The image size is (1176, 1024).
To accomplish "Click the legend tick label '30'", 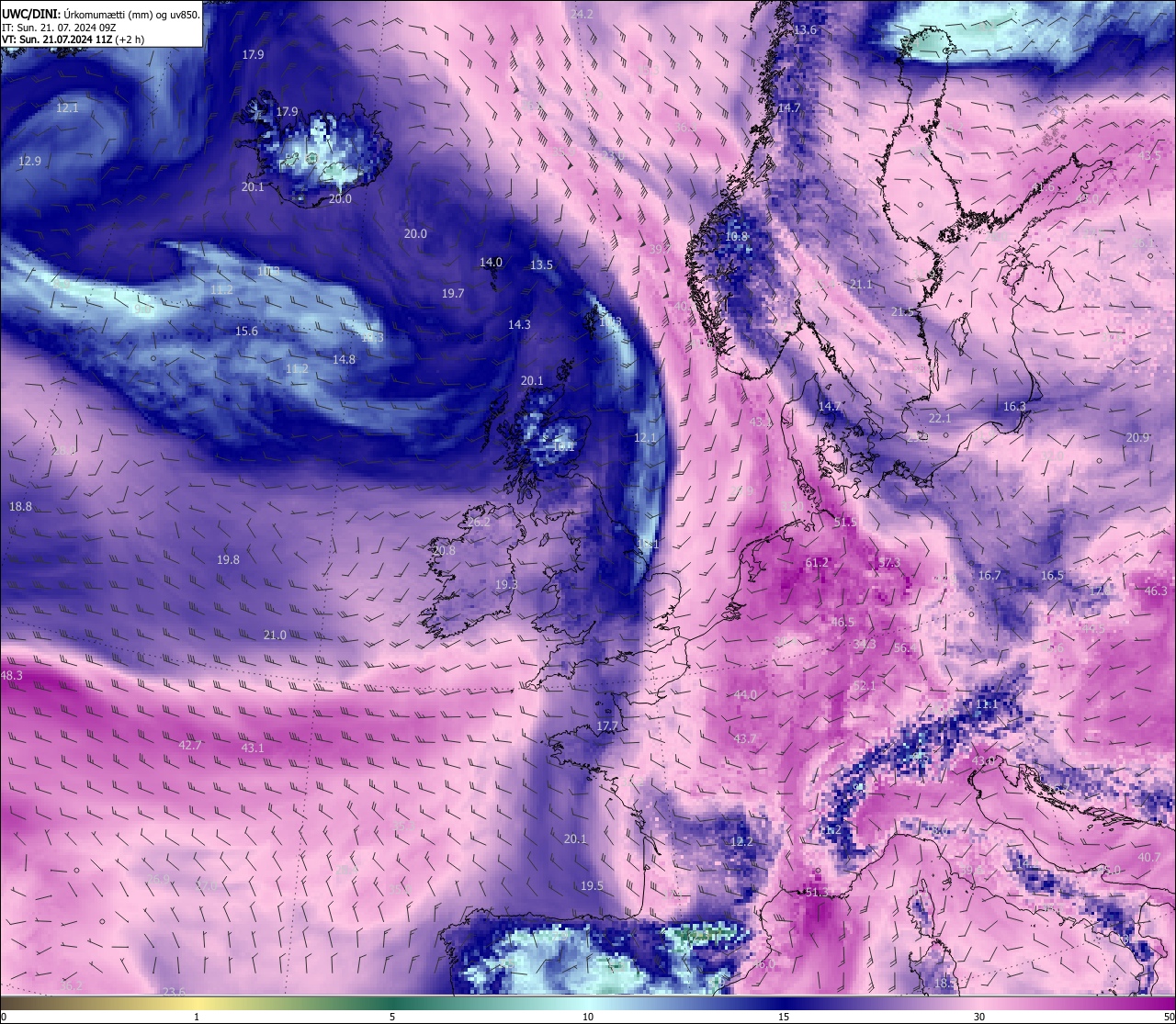I will (979, 1017).
